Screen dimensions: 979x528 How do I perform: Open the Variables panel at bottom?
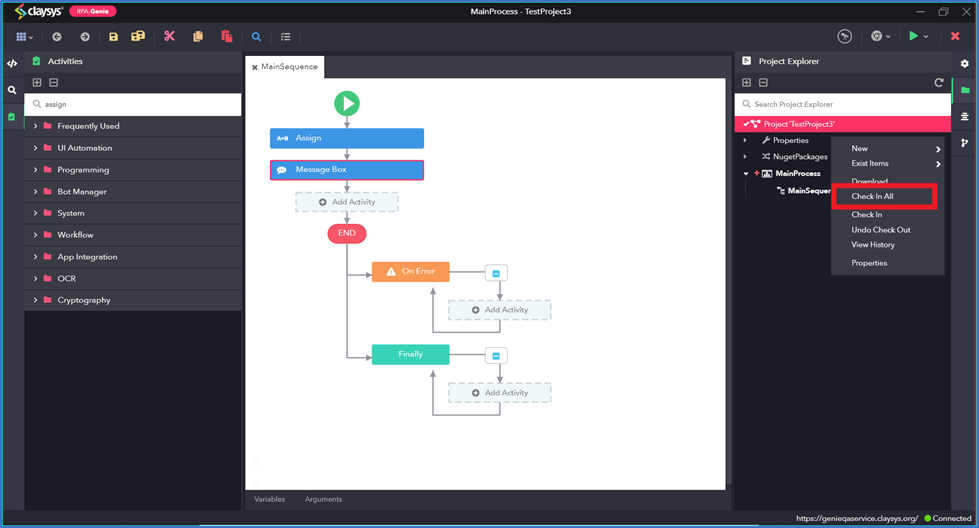coord(269,499)
